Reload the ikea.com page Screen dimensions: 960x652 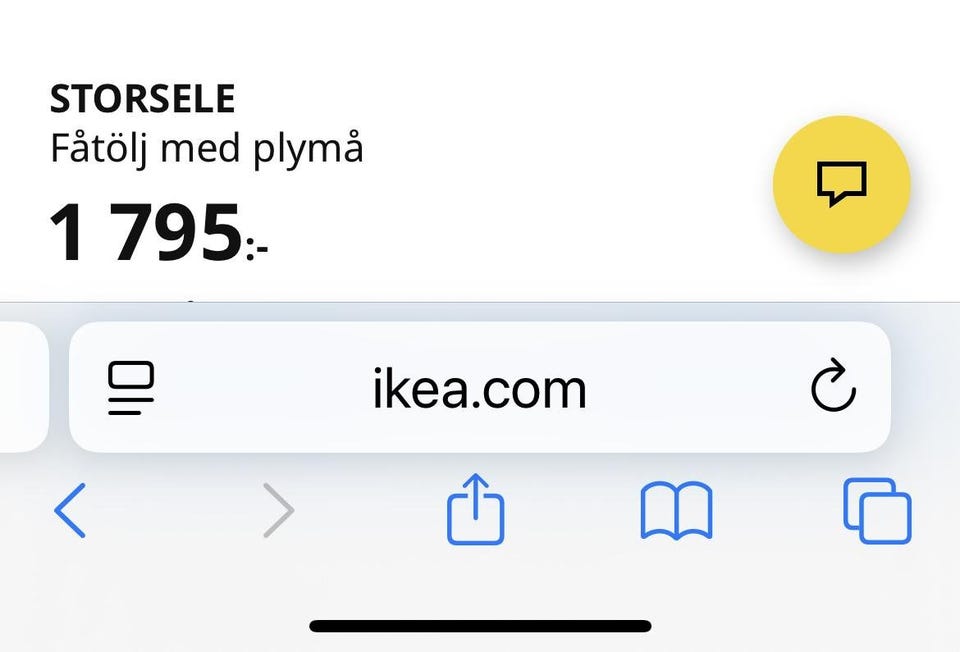pos(832,388)
